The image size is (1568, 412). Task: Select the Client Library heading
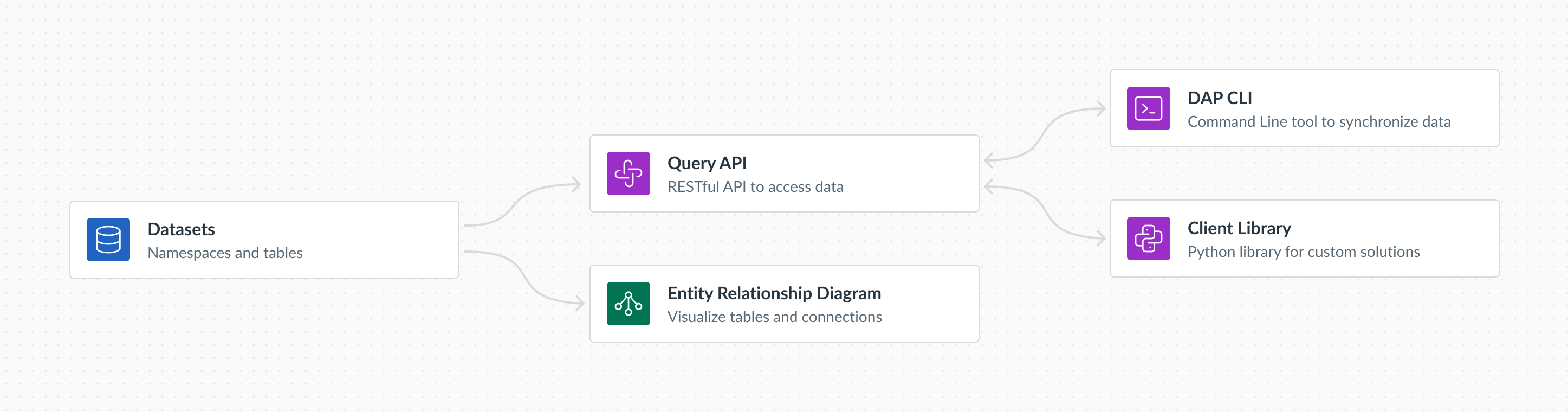[x=1239, y=228]
